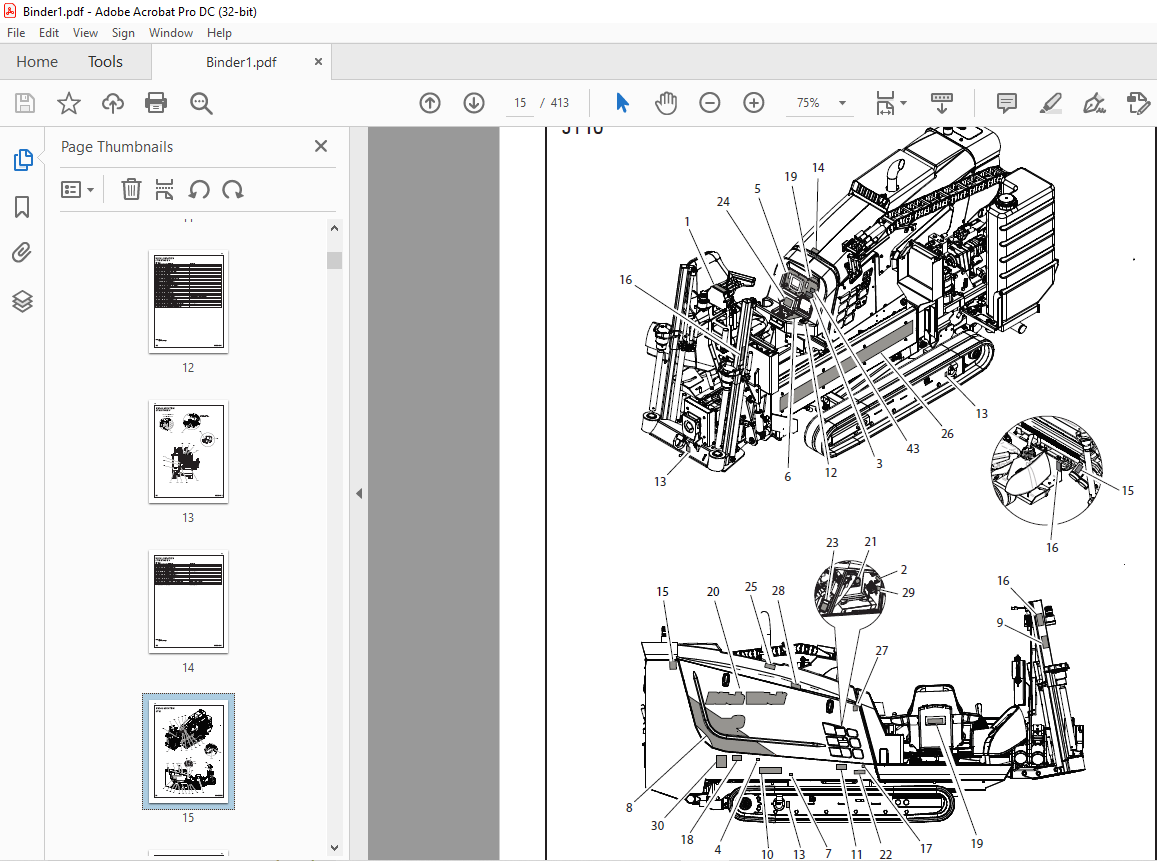Click the thumbnails scrollbar up arrow
Image resolution: width=1157 pixels, height=861 pixels.
click(x=334, y=228)
